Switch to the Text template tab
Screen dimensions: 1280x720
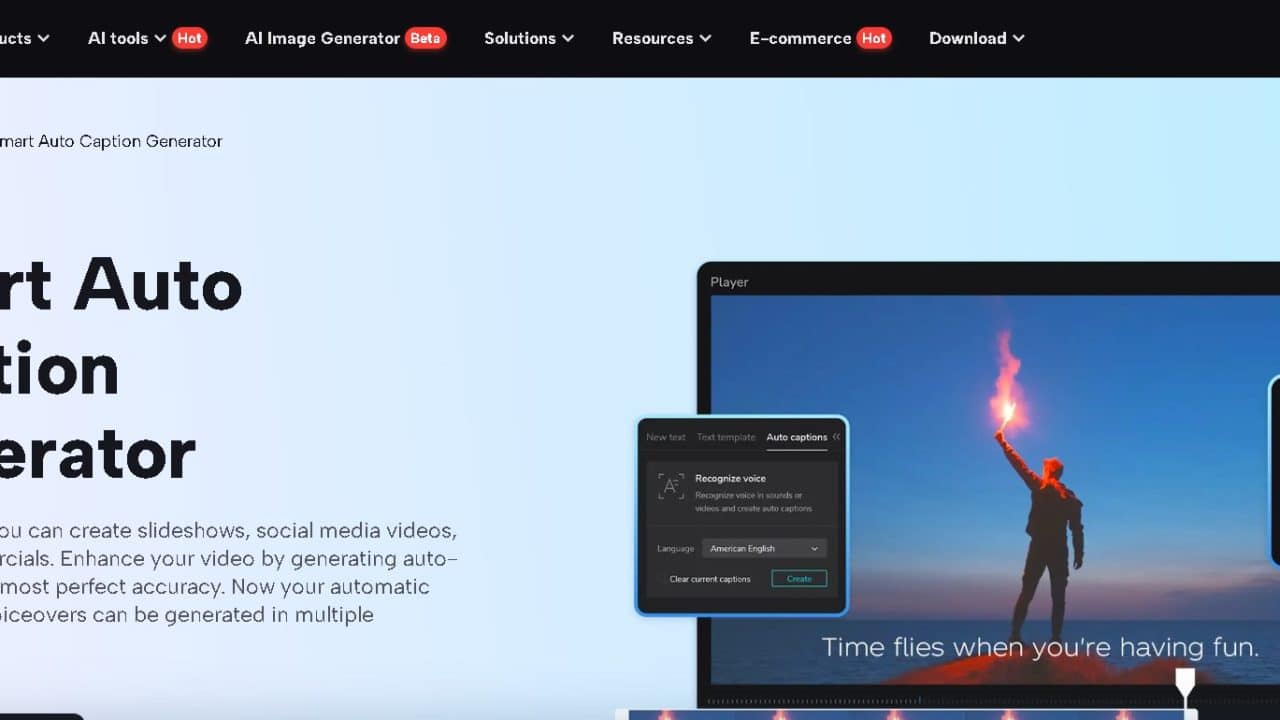pos(726,437)
